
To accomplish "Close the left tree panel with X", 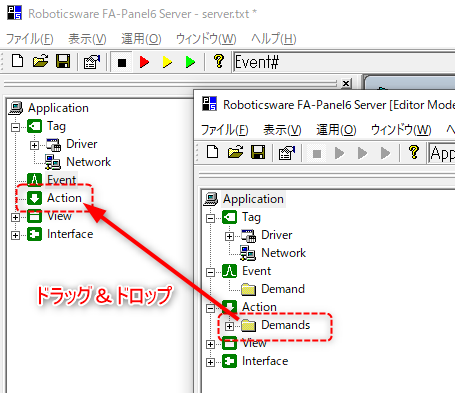I will (346, 83).
